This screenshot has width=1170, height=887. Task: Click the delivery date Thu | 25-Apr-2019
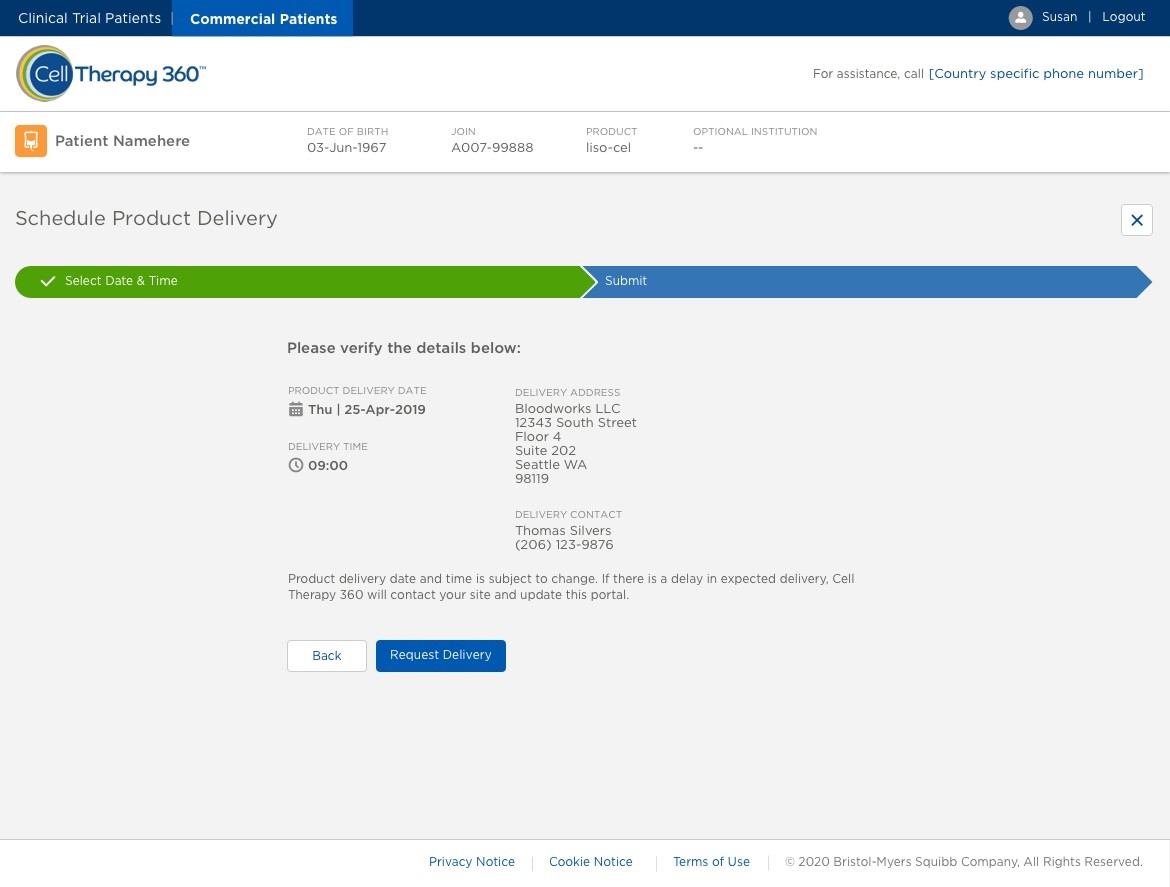[x=366, y=410]
